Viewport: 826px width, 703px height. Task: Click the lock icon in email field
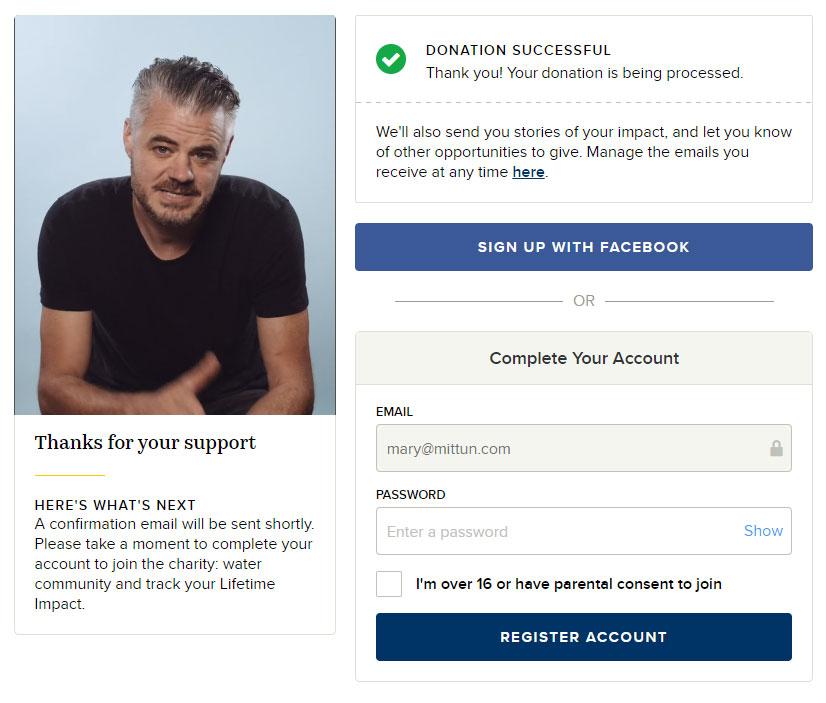click(x=776, y=448)
